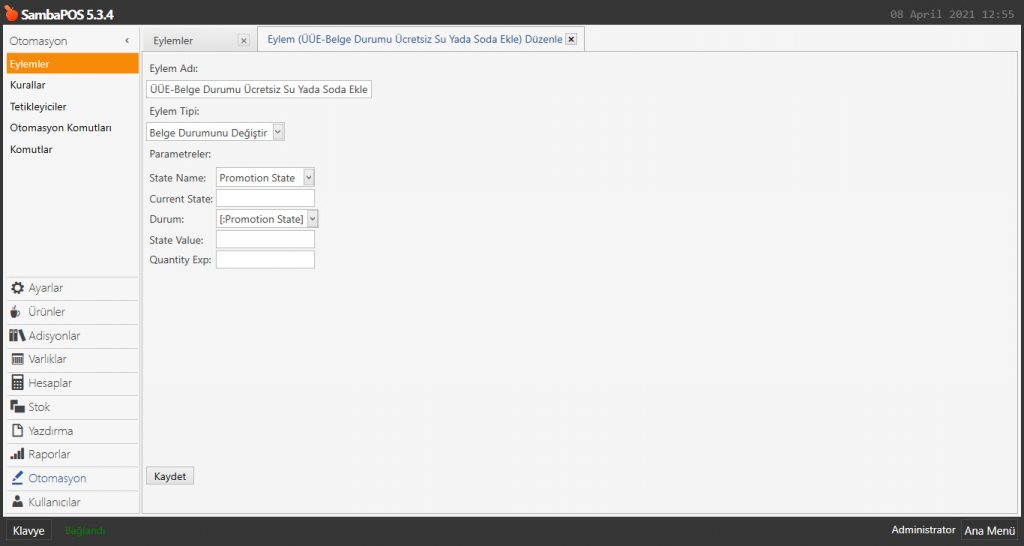Screen dimensions: 1024x546
Task: Click the Ana Menü button
Action: click(x=989, y=531)
